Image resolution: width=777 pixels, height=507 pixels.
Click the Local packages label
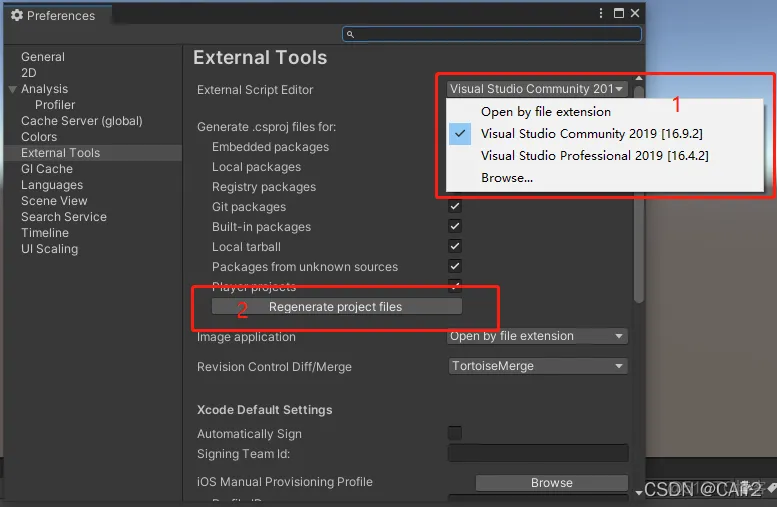pyautogui.click(x=256, y=167)
